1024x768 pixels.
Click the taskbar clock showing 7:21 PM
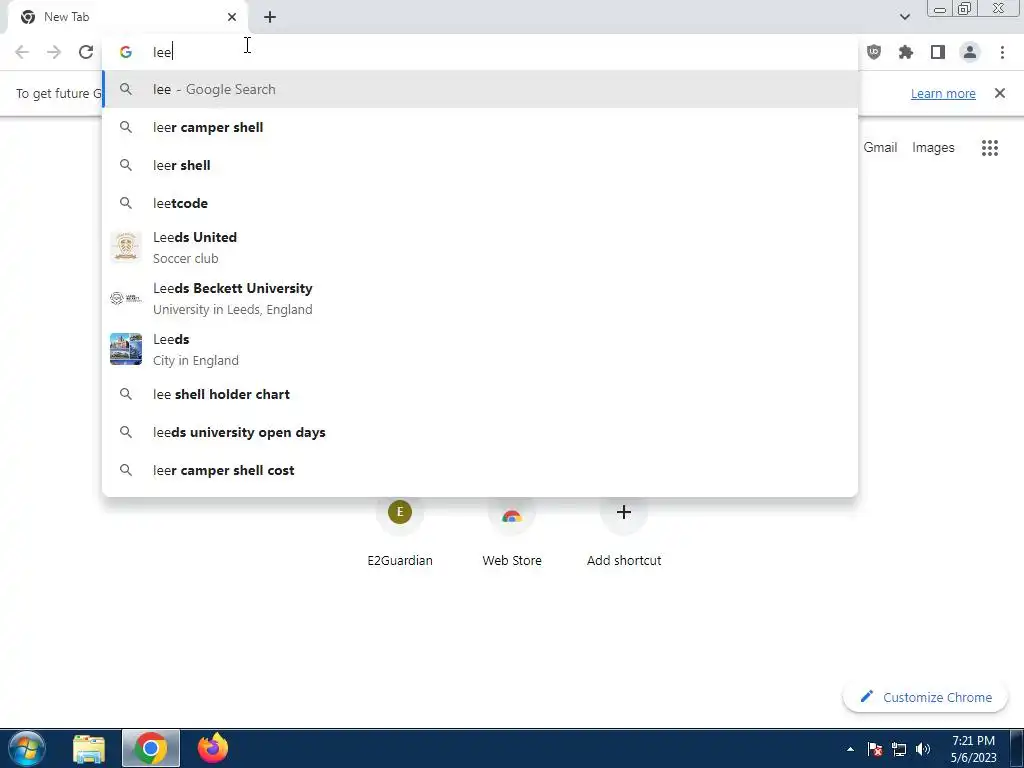point(973,748)
